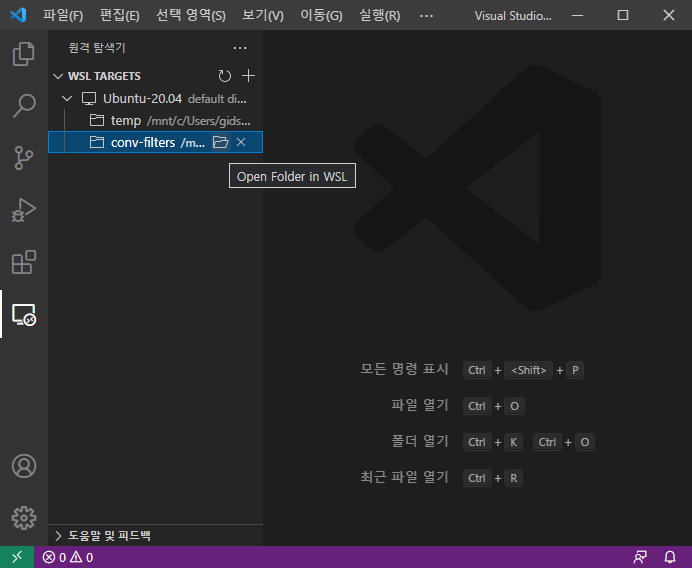Viewport: 692px width, 568px height.
Task: Select the Ubuntu-20.04 distro label
Action: (x=142, y=98)
